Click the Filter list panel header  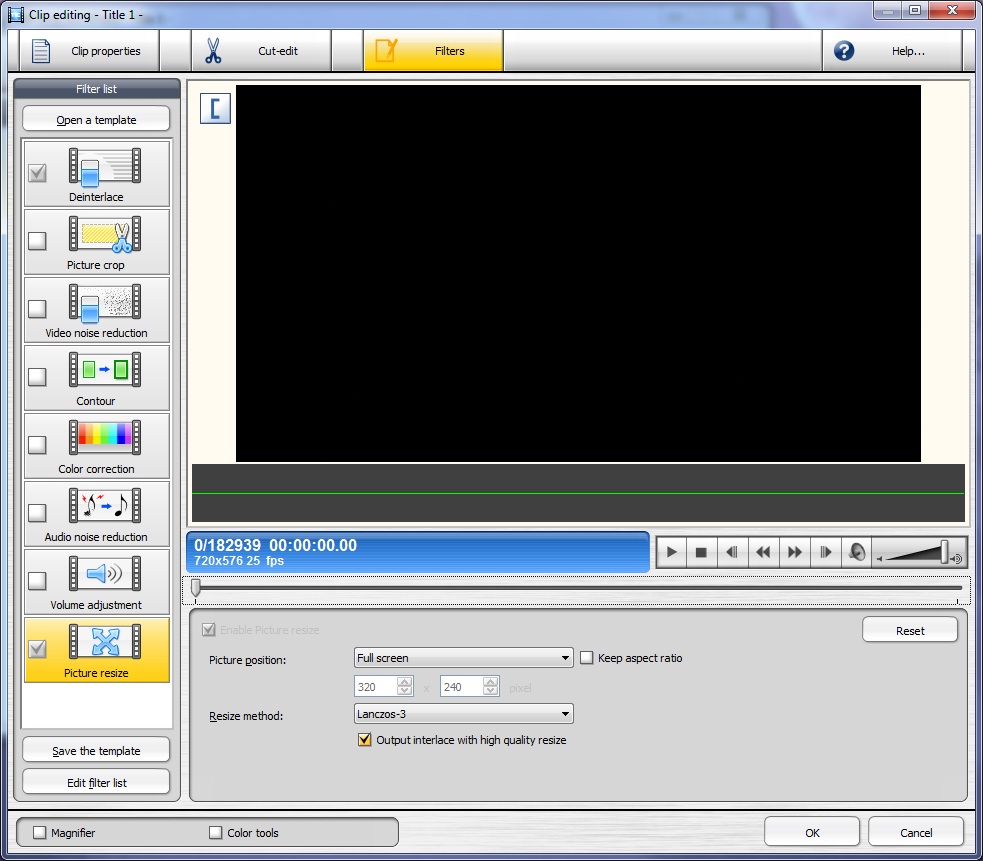[97, 88]
